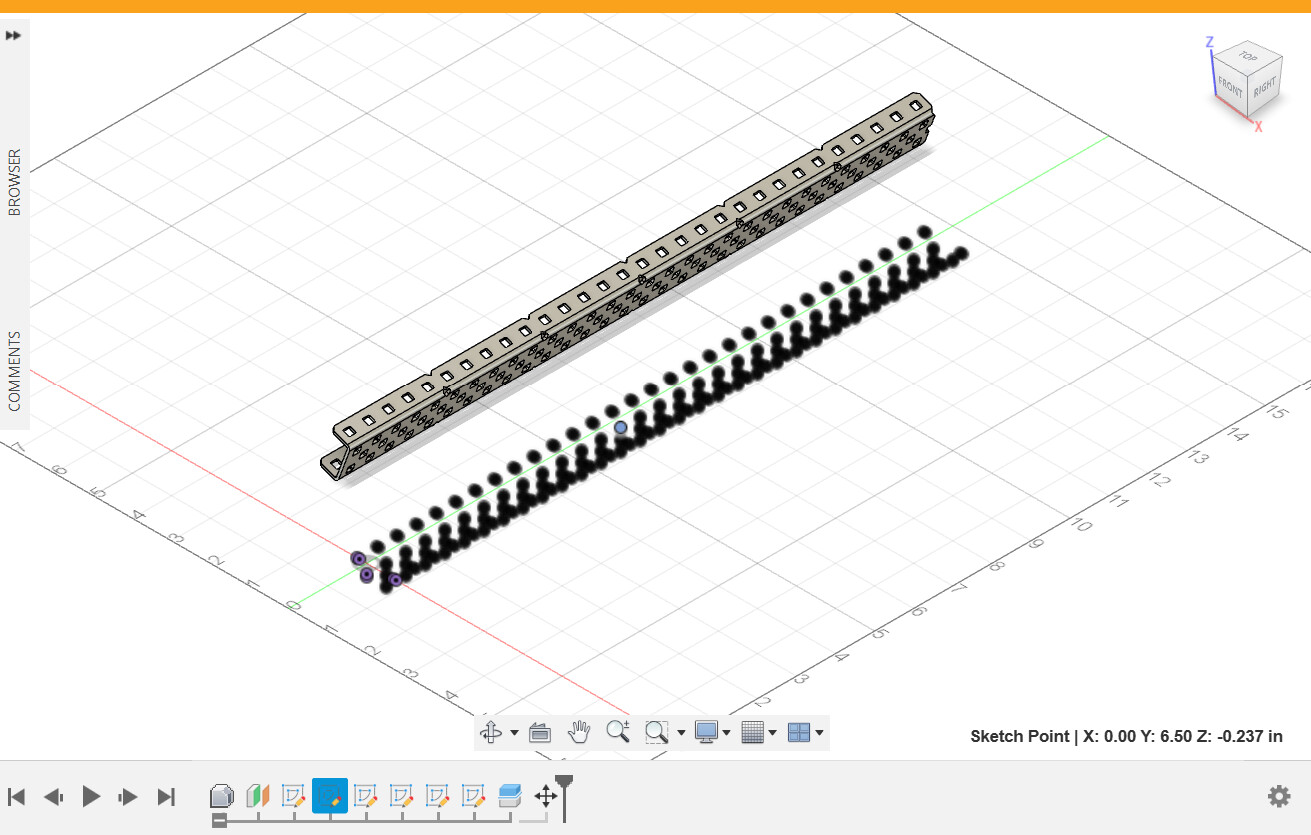Select the Look At tool
This screenshot has height=835, width=1311.
coord(539,732)
